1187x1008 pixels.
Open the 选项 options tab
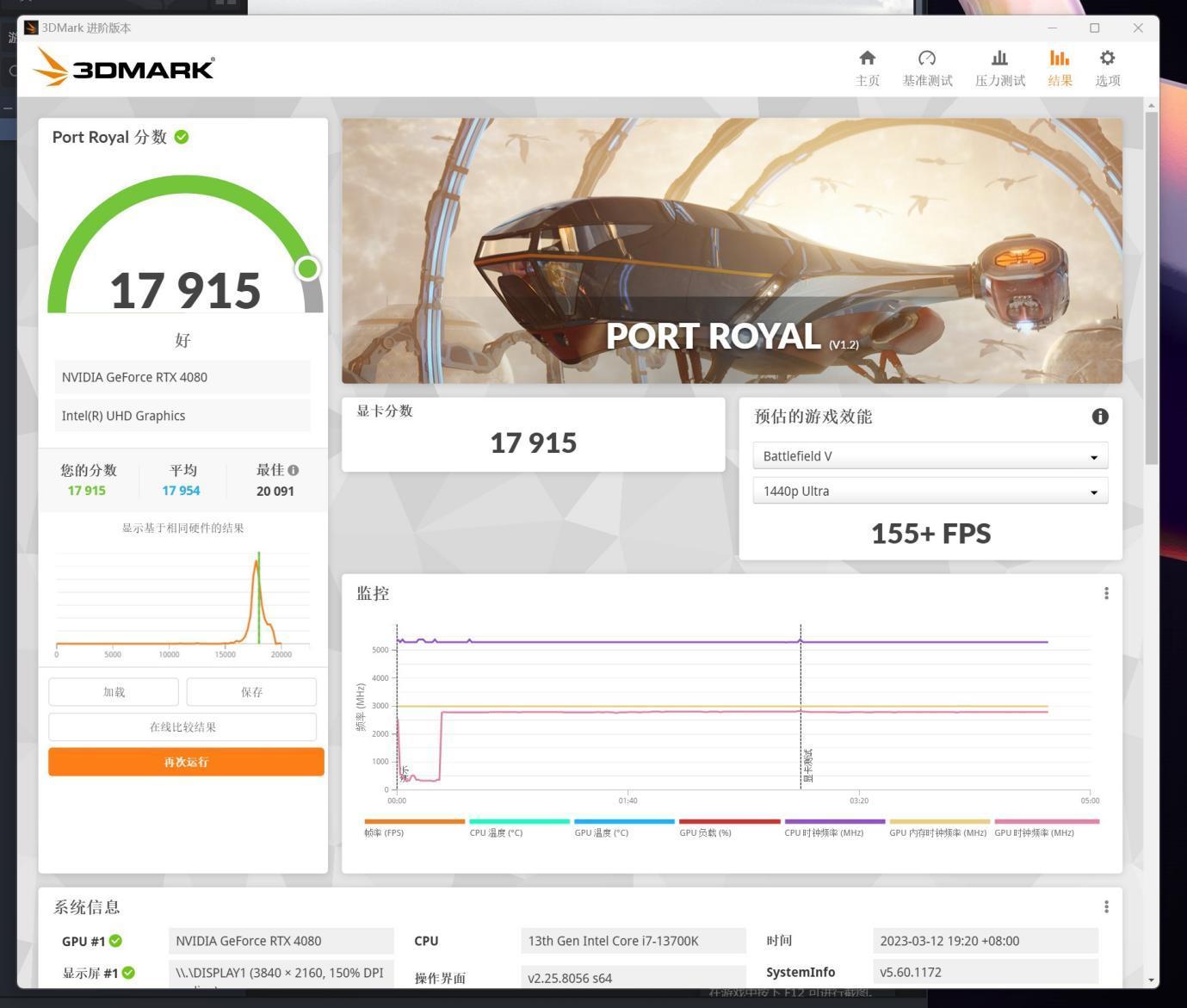click(1107, 67)
